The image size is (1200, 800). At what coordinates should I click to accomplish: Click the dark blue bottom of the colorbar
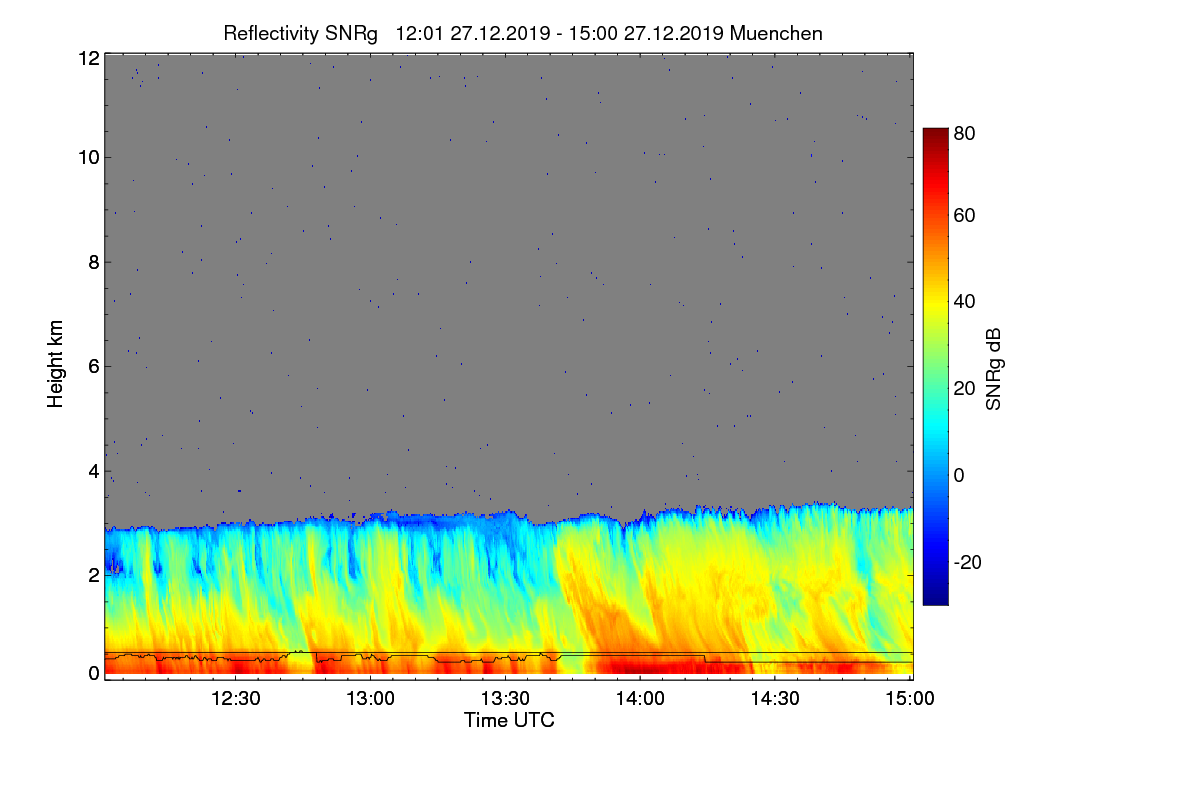click(934, 595)
